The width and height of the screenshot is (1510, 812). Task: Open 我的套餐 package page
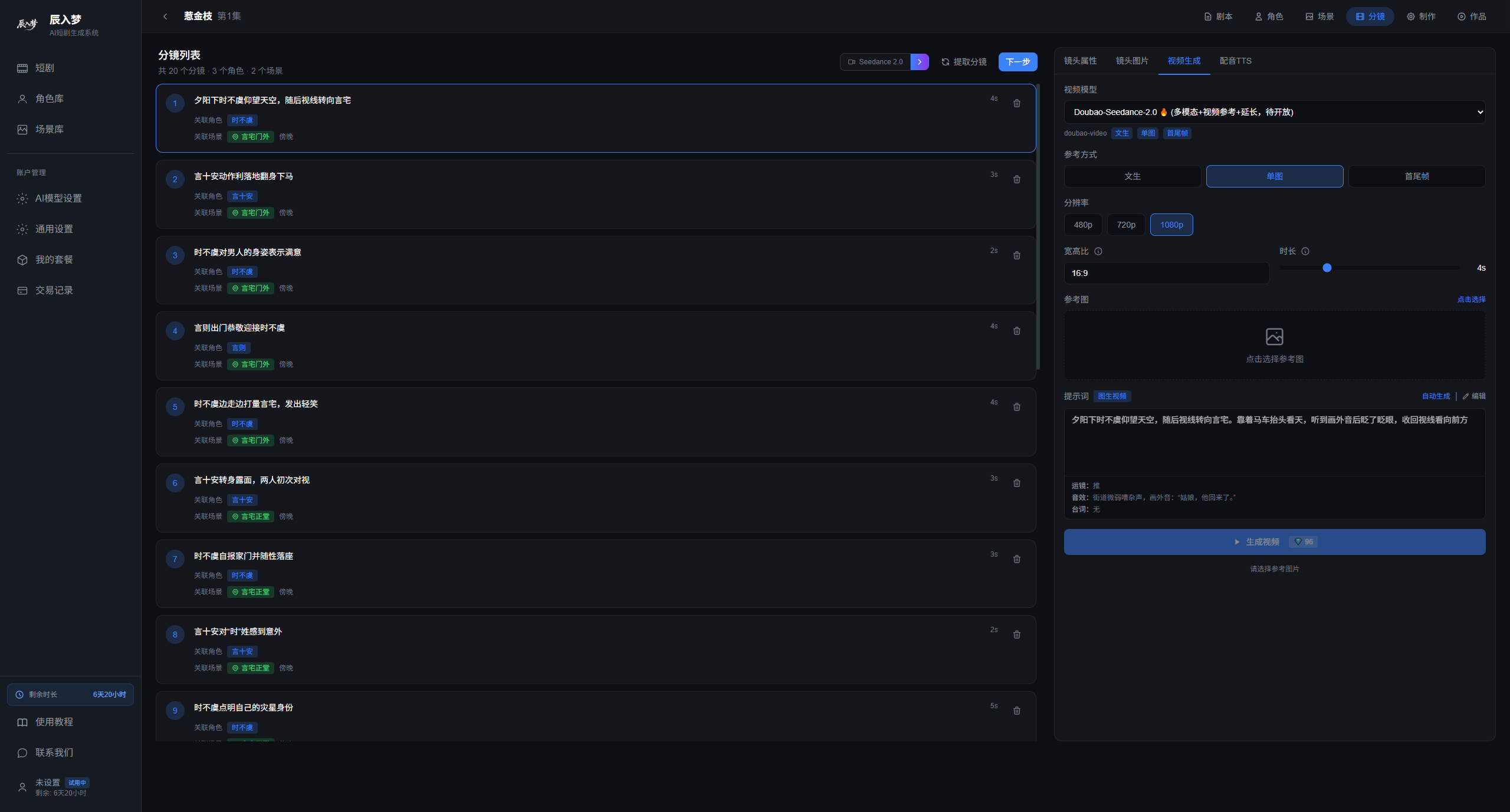pyautogui.click(x=70, y=259)
